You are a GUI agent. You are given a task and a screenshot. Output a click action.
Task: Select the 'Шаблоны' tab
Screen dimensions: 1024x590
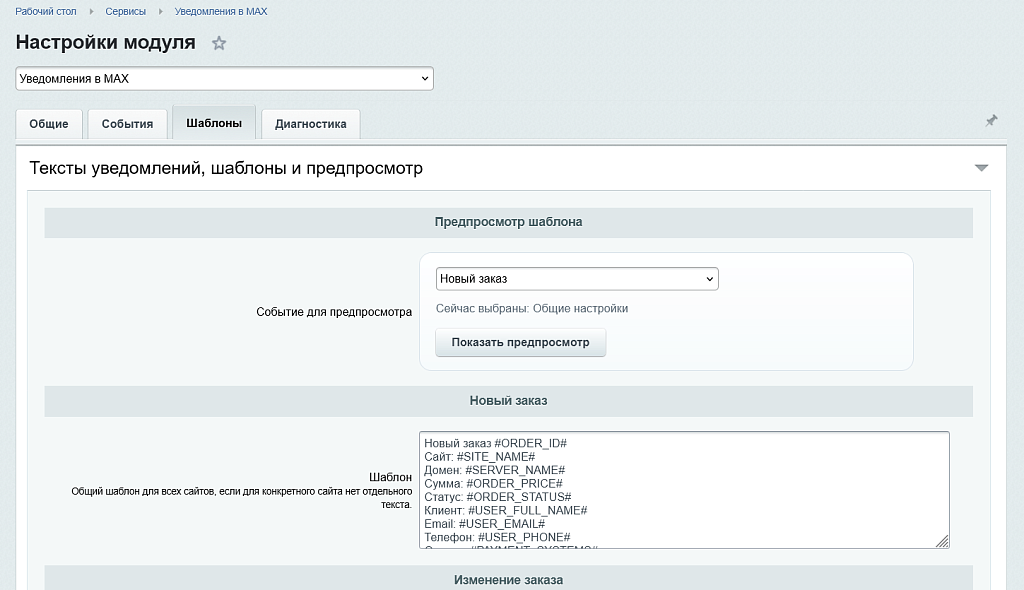pyautogui.click(x=214, y=123)
